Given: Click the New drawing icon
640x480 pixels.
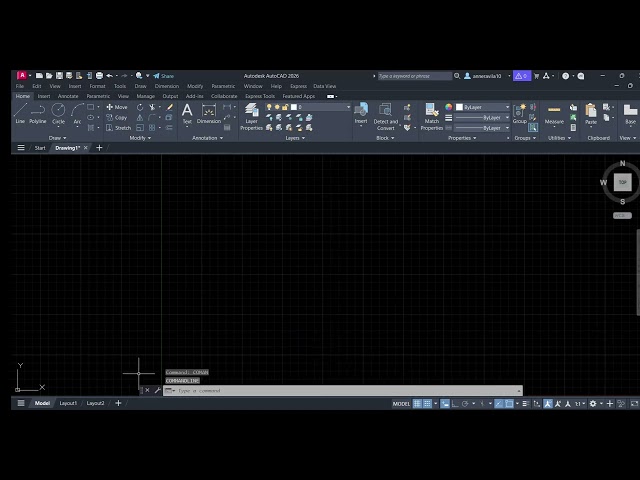Looking at the screenshot, I should 39,76.
